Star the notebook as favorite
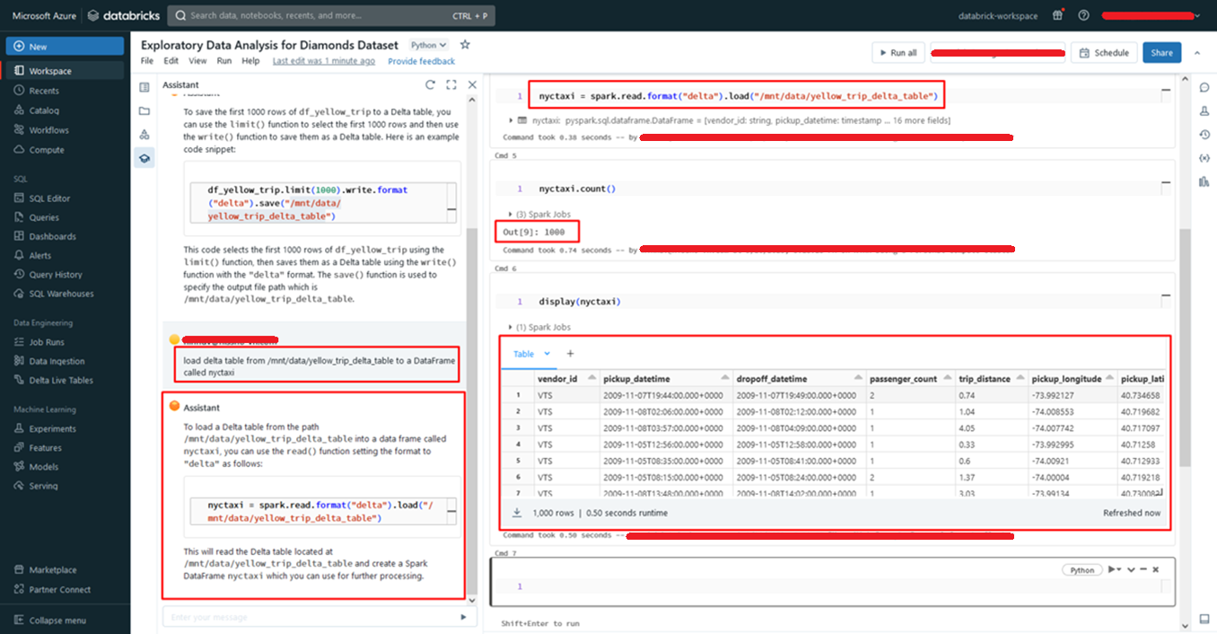Screen dimensions: 1217x634 click(465, 45)
